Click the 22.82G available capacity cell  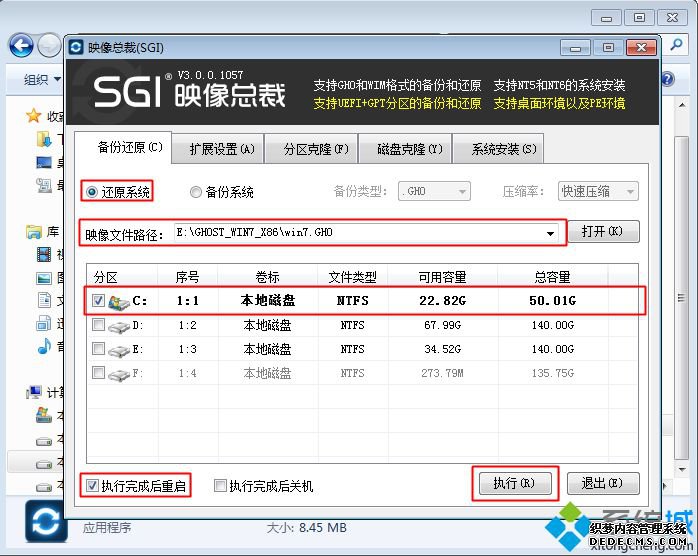pos(442,300)
